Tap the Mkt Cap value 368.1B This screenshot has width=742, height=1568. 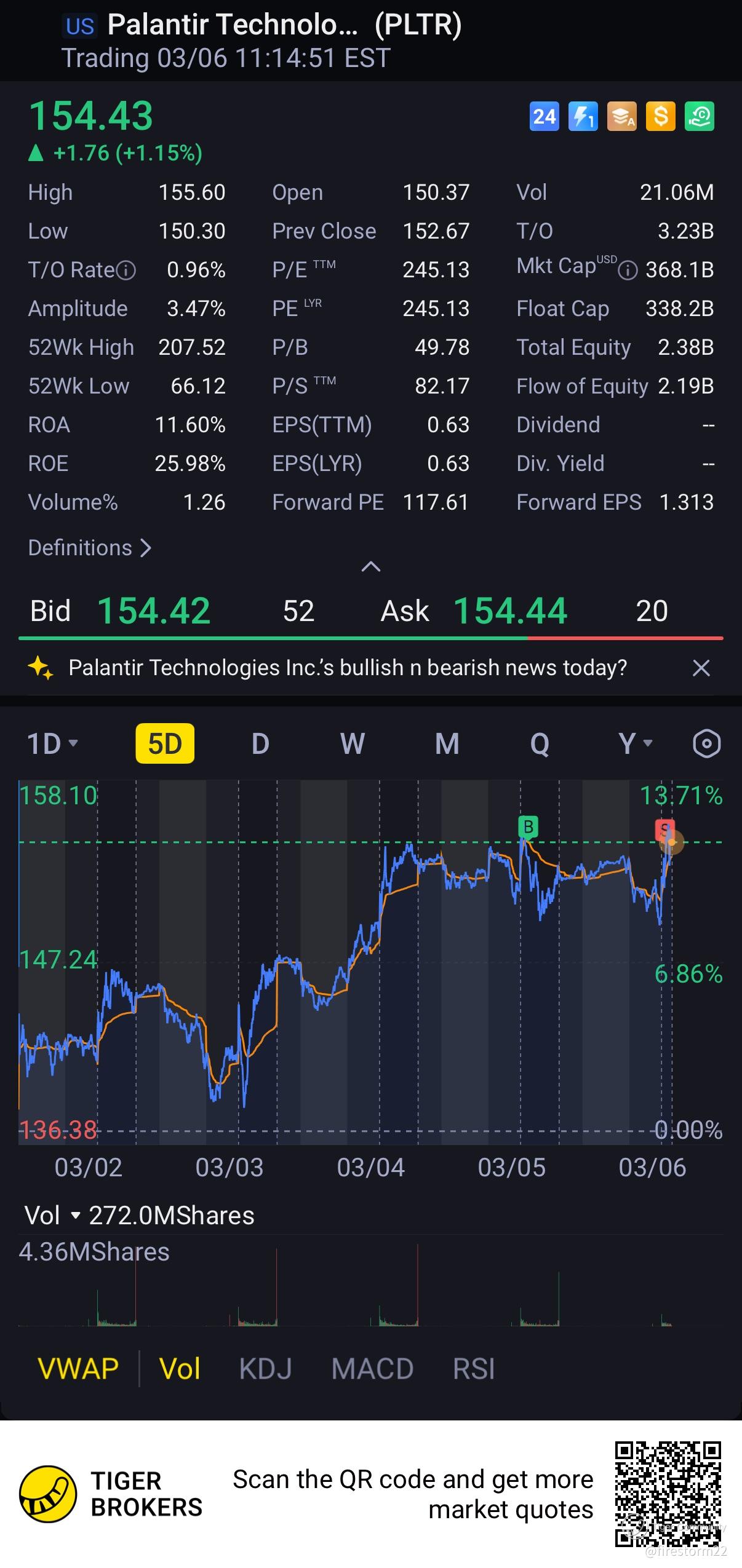680,270
